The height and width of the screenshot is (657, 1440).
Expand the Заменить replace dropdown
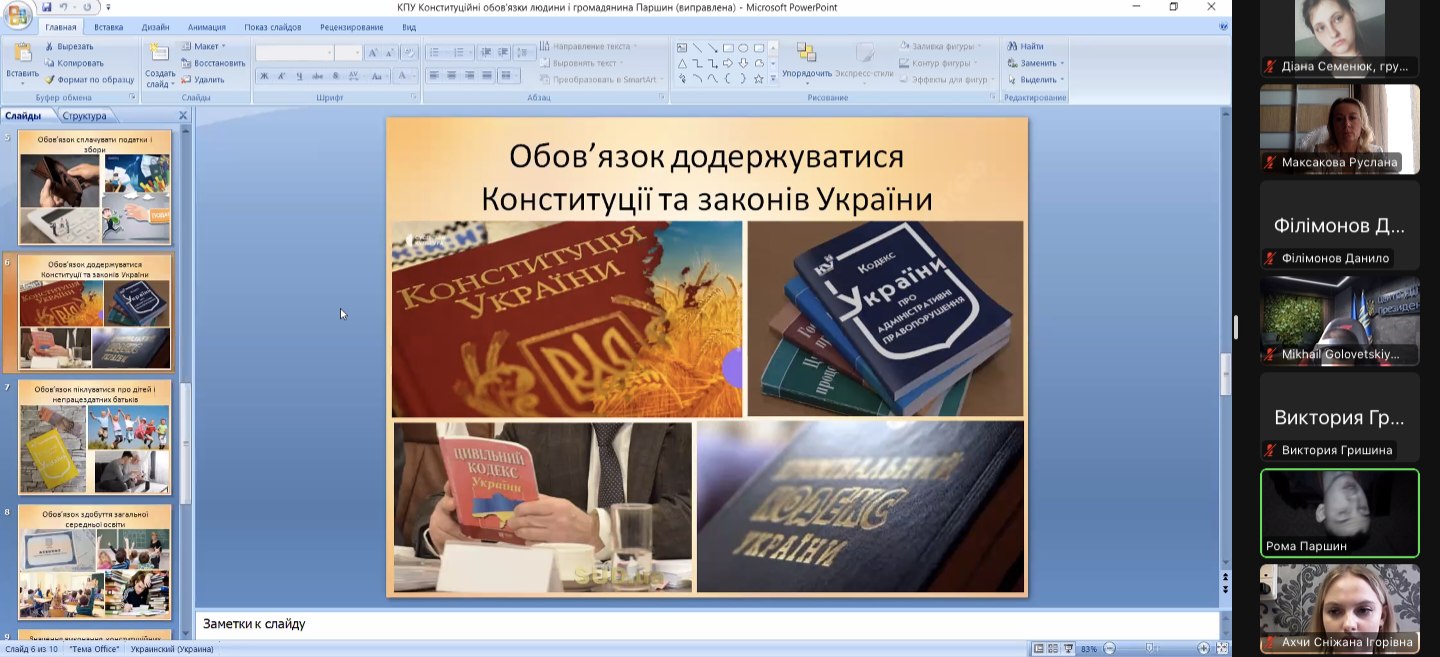[x=1061, y=63]
